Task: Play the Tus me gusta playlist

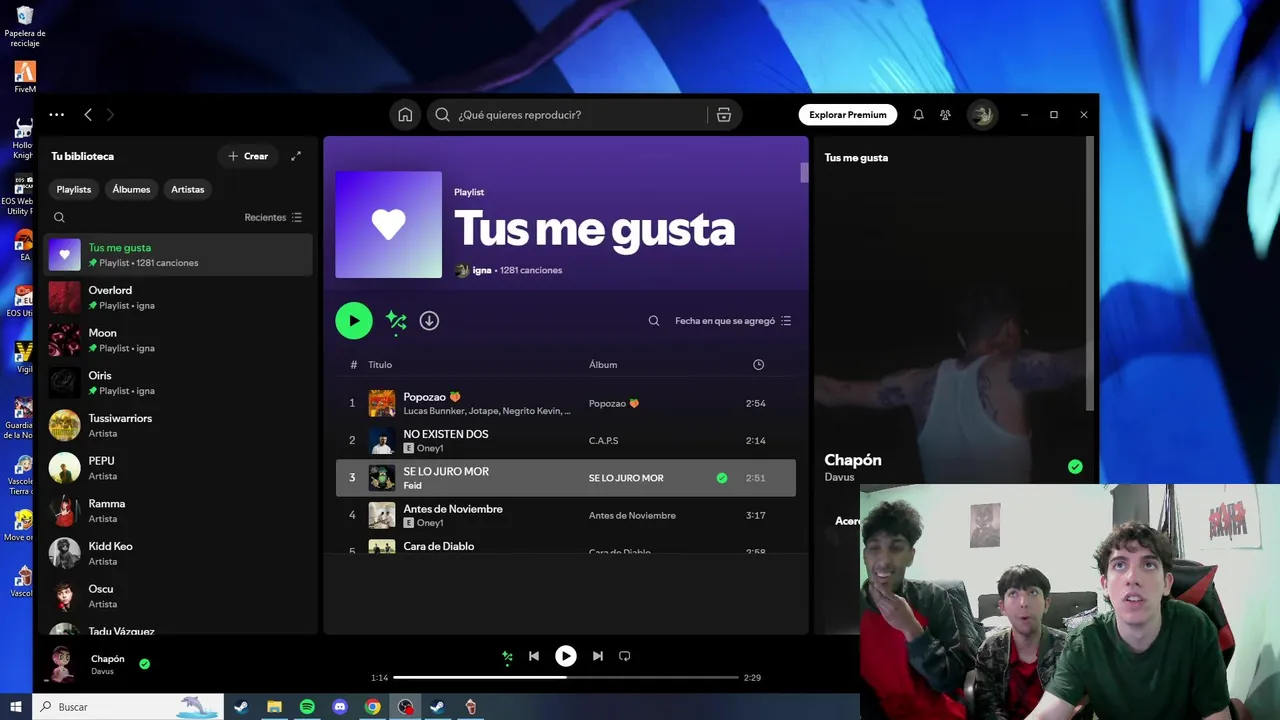Action: [354, 321]
